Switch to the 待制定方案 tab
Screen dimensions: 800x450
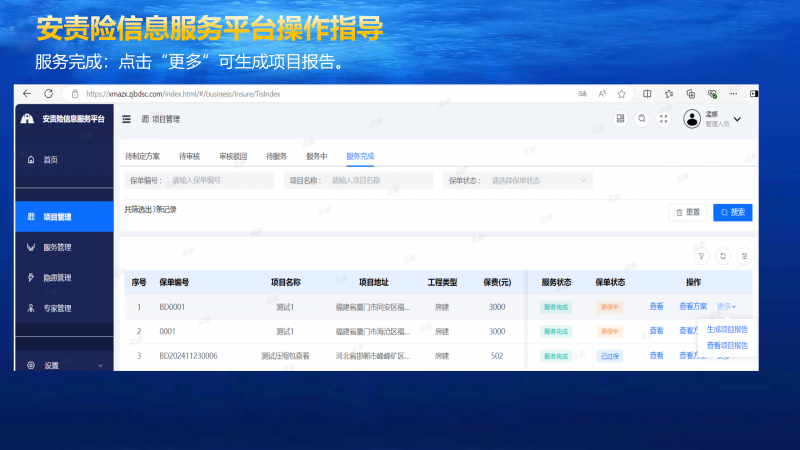pyautogui.click(x=142, y=156)
